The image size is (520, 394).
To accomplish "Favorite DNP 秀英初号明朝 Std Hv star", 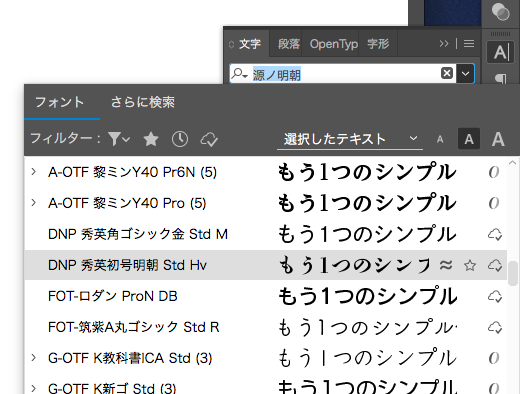I will 470,265.
